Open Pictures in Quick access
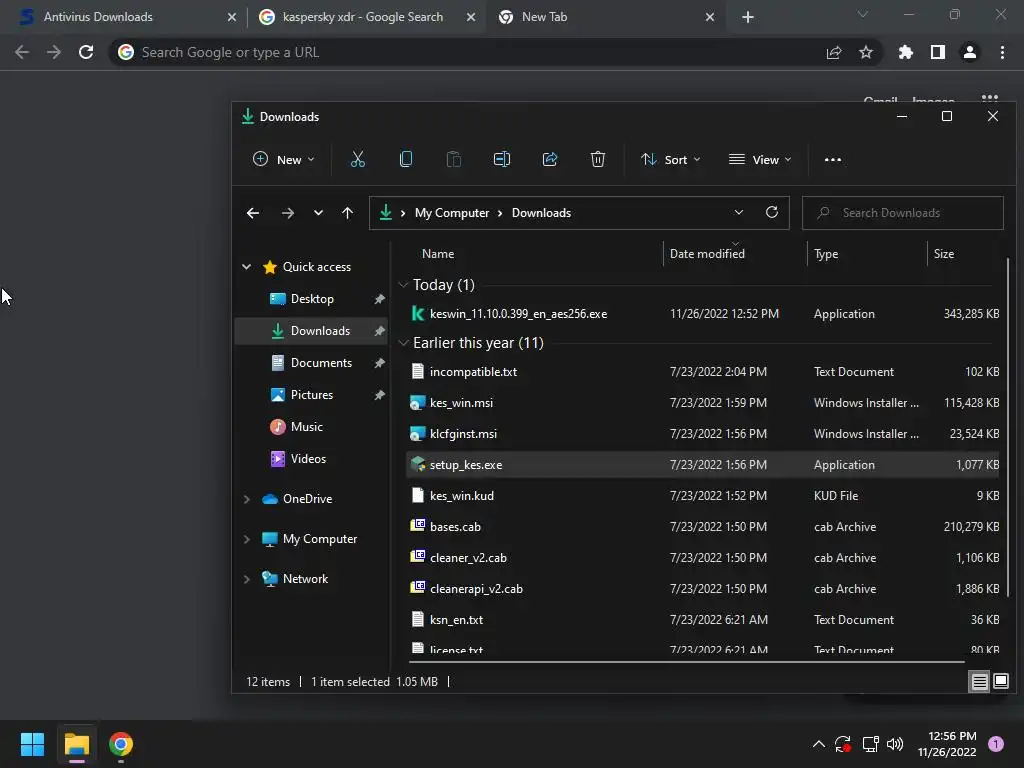 coord(311,395)
